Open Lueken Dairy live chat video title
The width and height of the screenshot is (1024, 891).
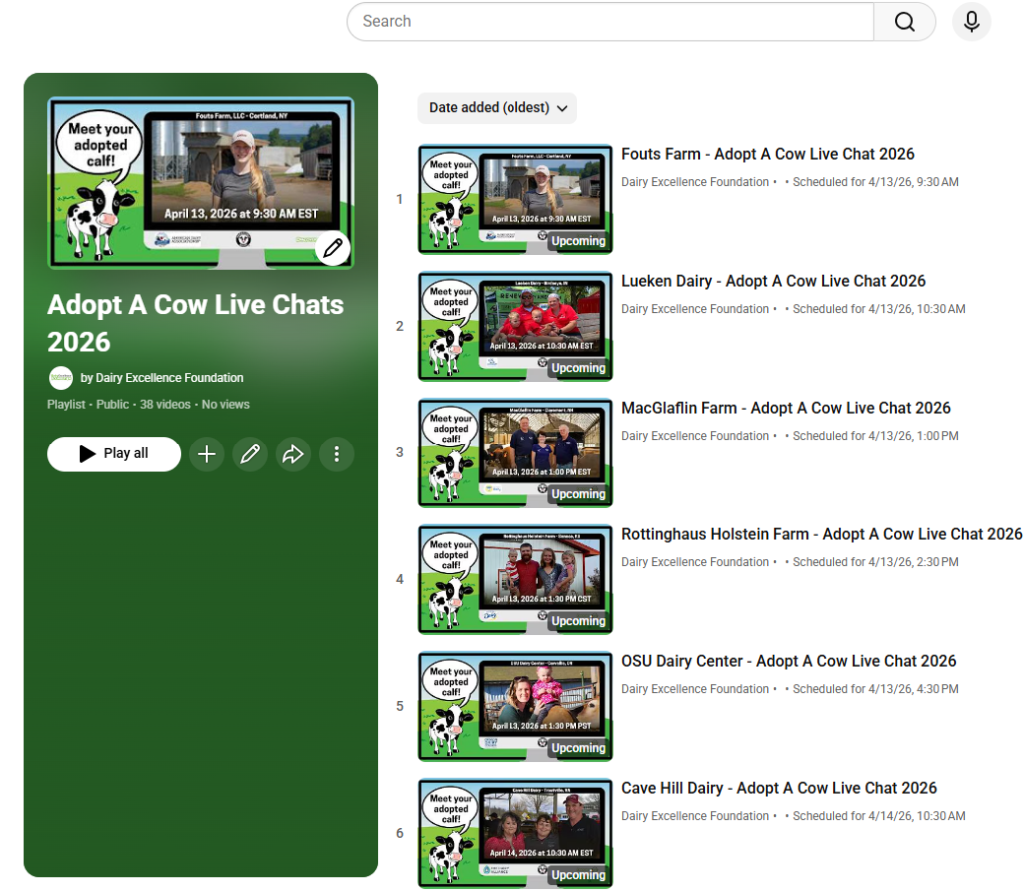773,281
